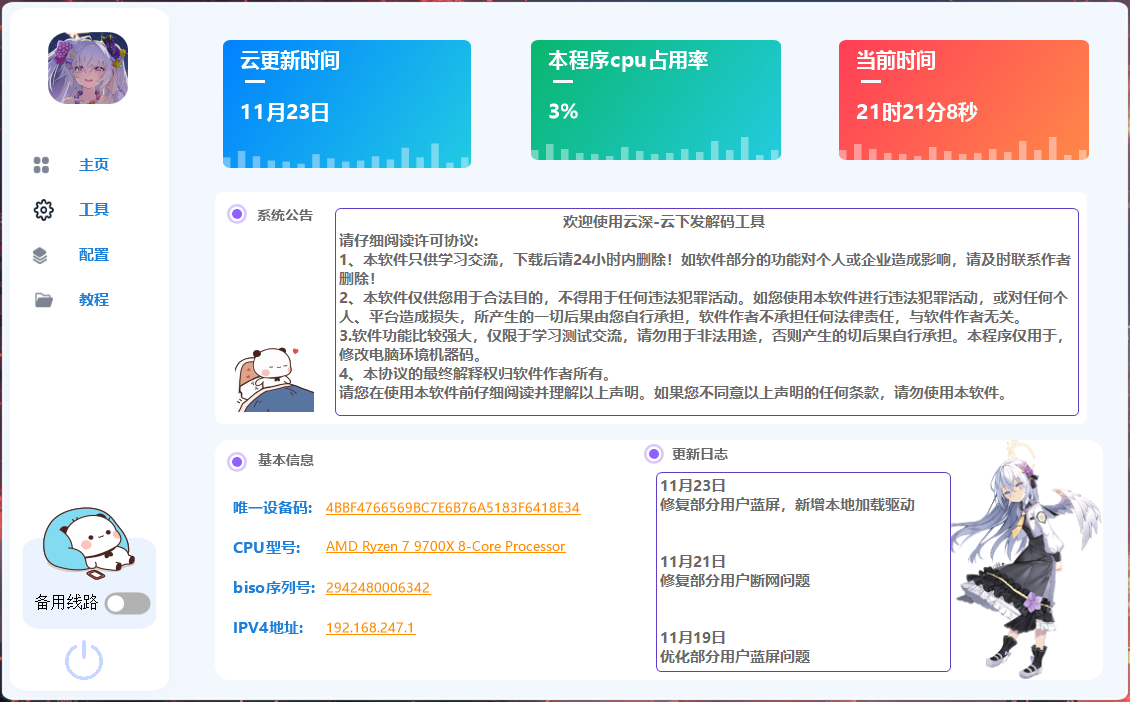Click the power button at the sidebar bottom
This screenshot has height=702, width=1130.
pyautogui.click(x=83, y=660)
